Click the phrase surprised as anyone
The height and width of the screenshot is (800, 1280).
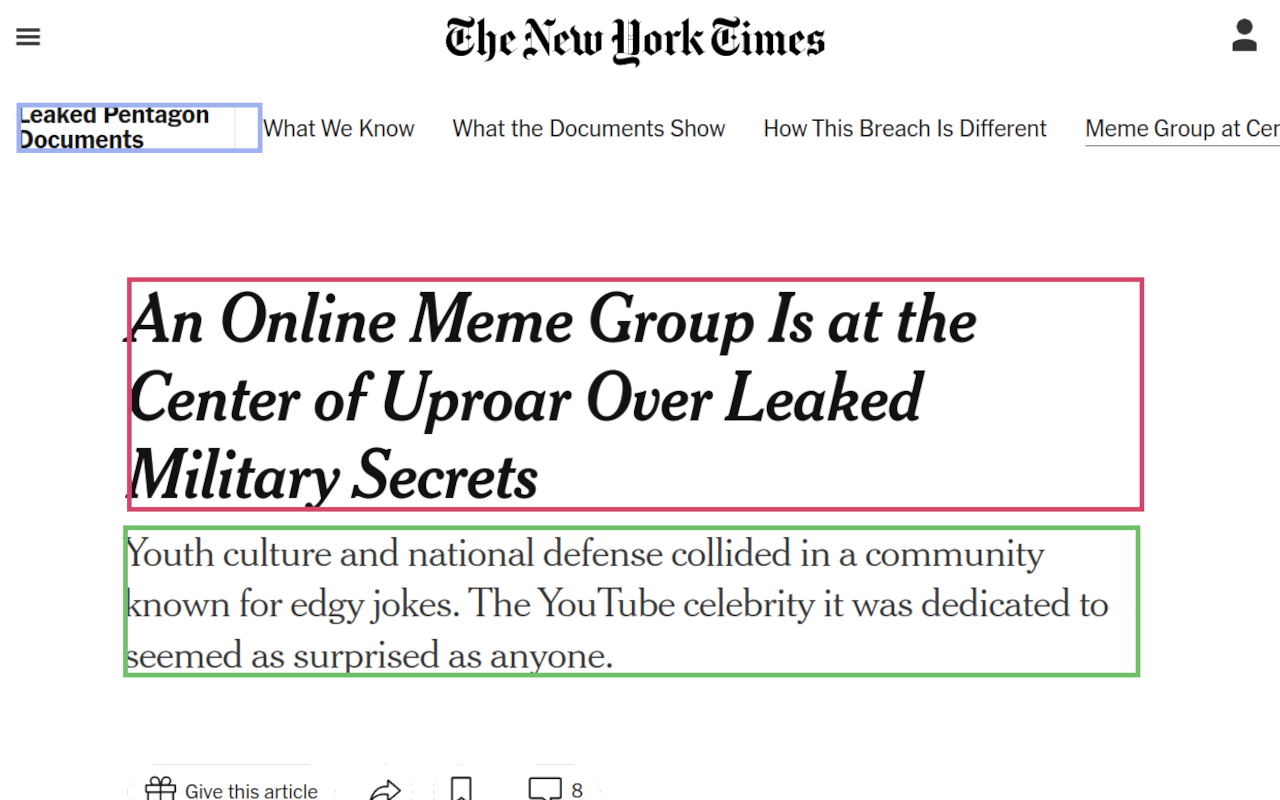tap(452, 656)
